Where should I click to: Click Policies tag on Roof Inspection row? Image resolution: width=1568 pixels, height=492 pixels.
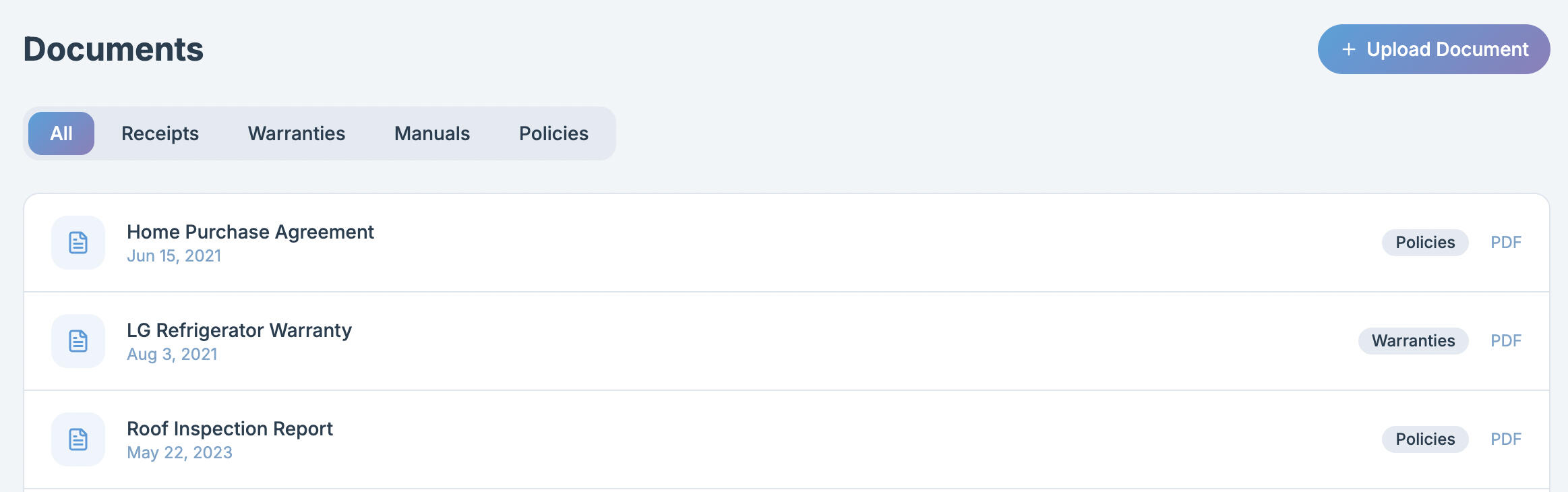(x=1425, y=439)
